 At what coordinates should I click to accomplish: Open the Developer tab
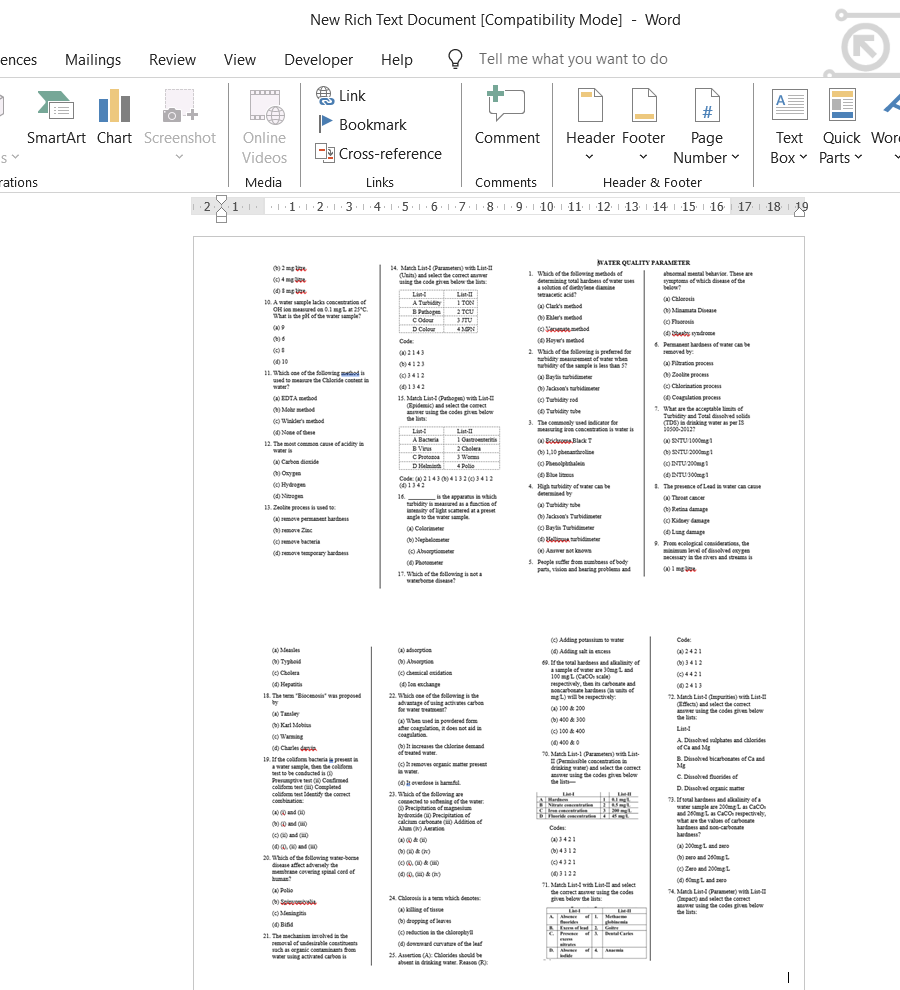[x=318, y=59]
